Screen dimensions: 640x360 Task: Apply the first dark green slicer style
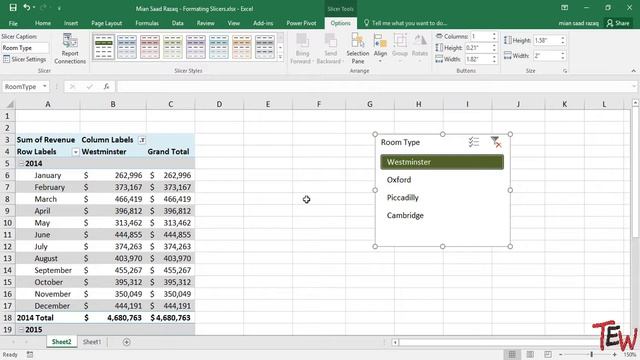(x=104, y=47)
